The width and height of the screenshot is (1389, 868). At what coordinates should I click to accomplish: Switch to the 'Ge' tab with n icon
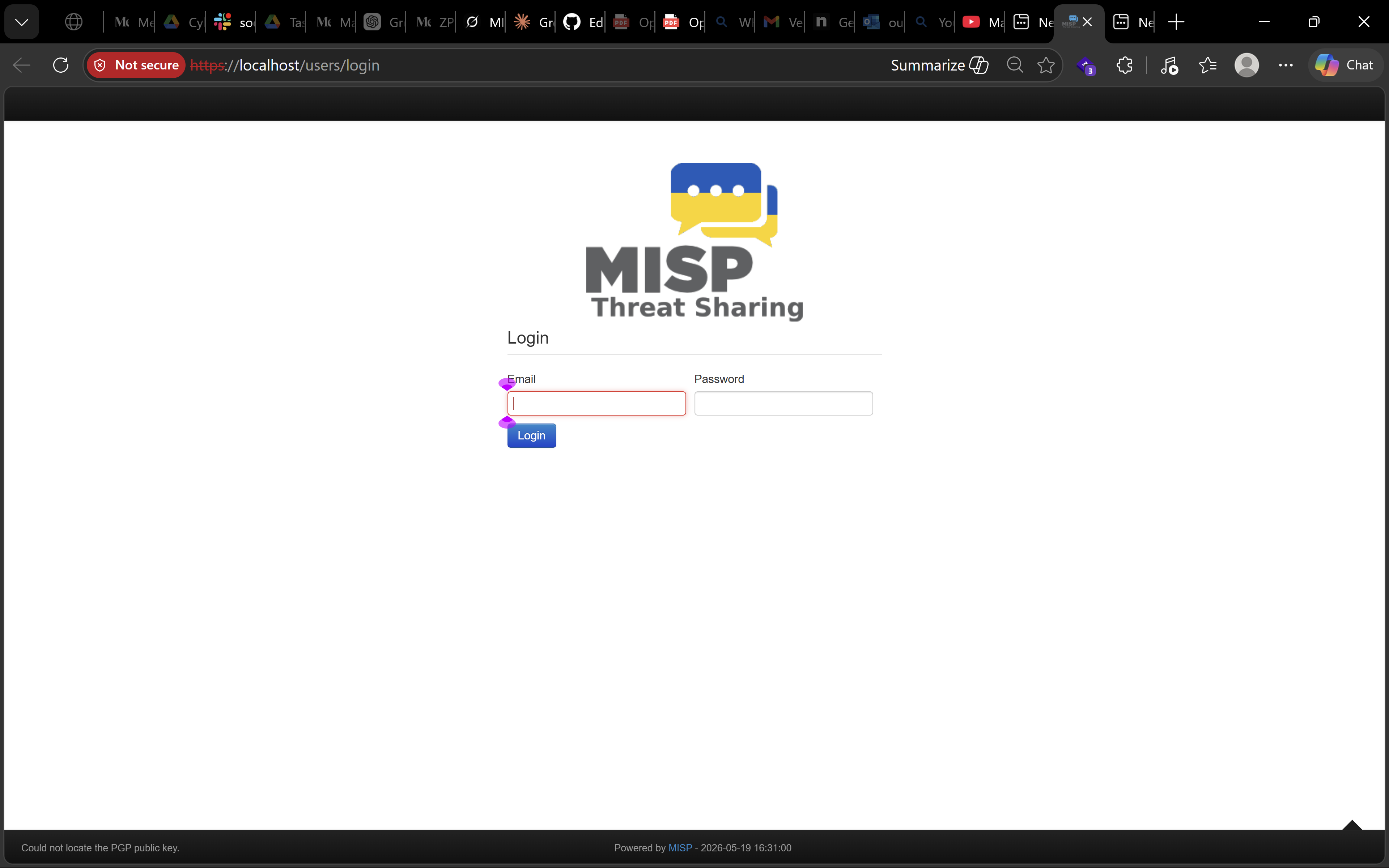click(832, 22)
